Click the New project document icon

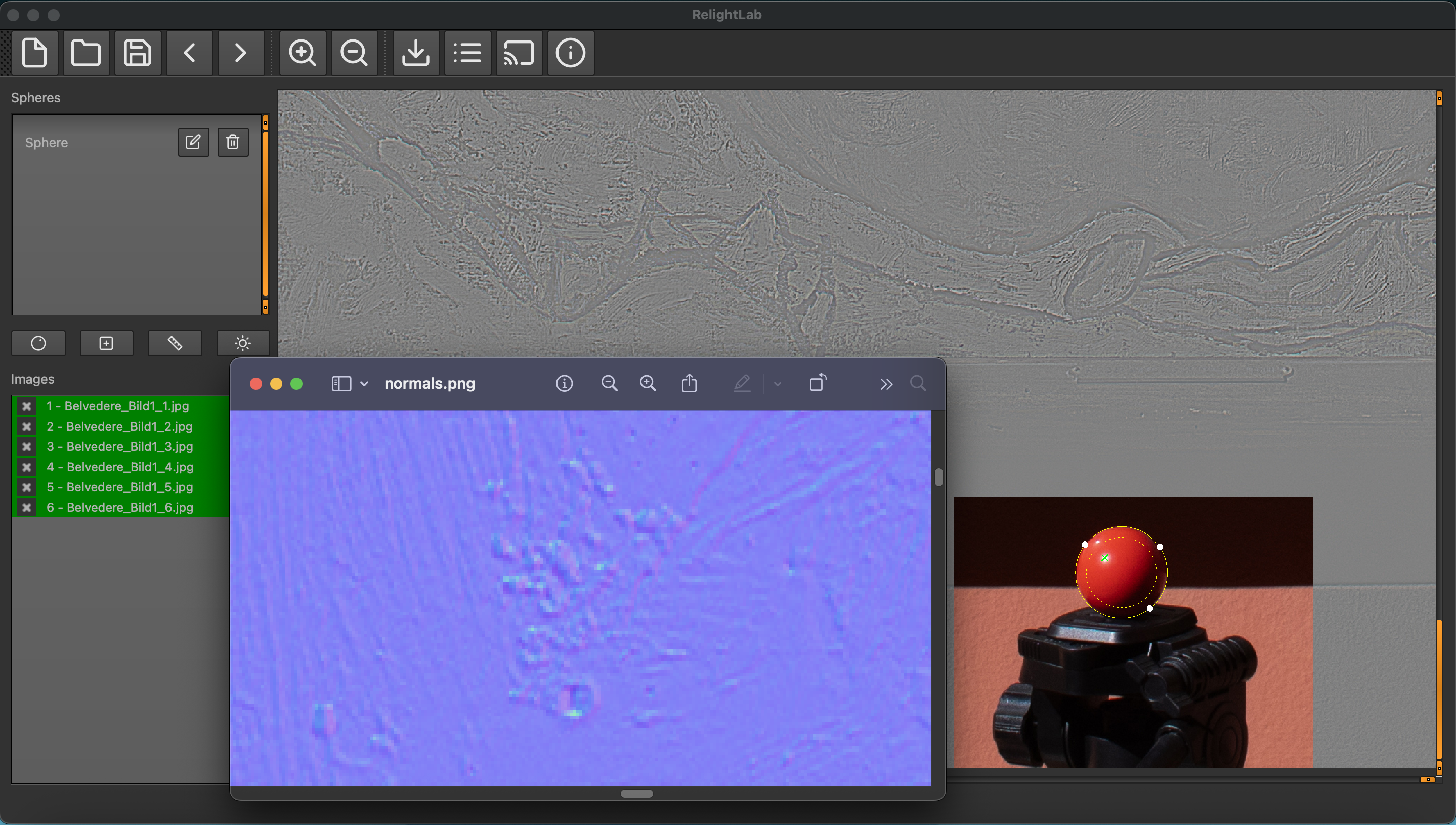coord(34,53)
